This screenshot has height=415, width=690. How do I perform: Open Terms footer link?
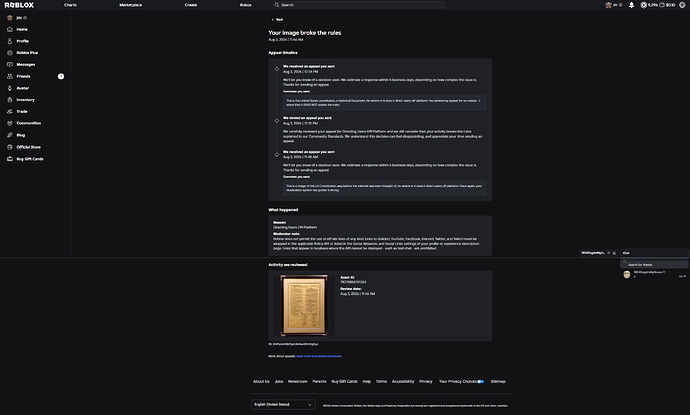[x=382, y=382]
